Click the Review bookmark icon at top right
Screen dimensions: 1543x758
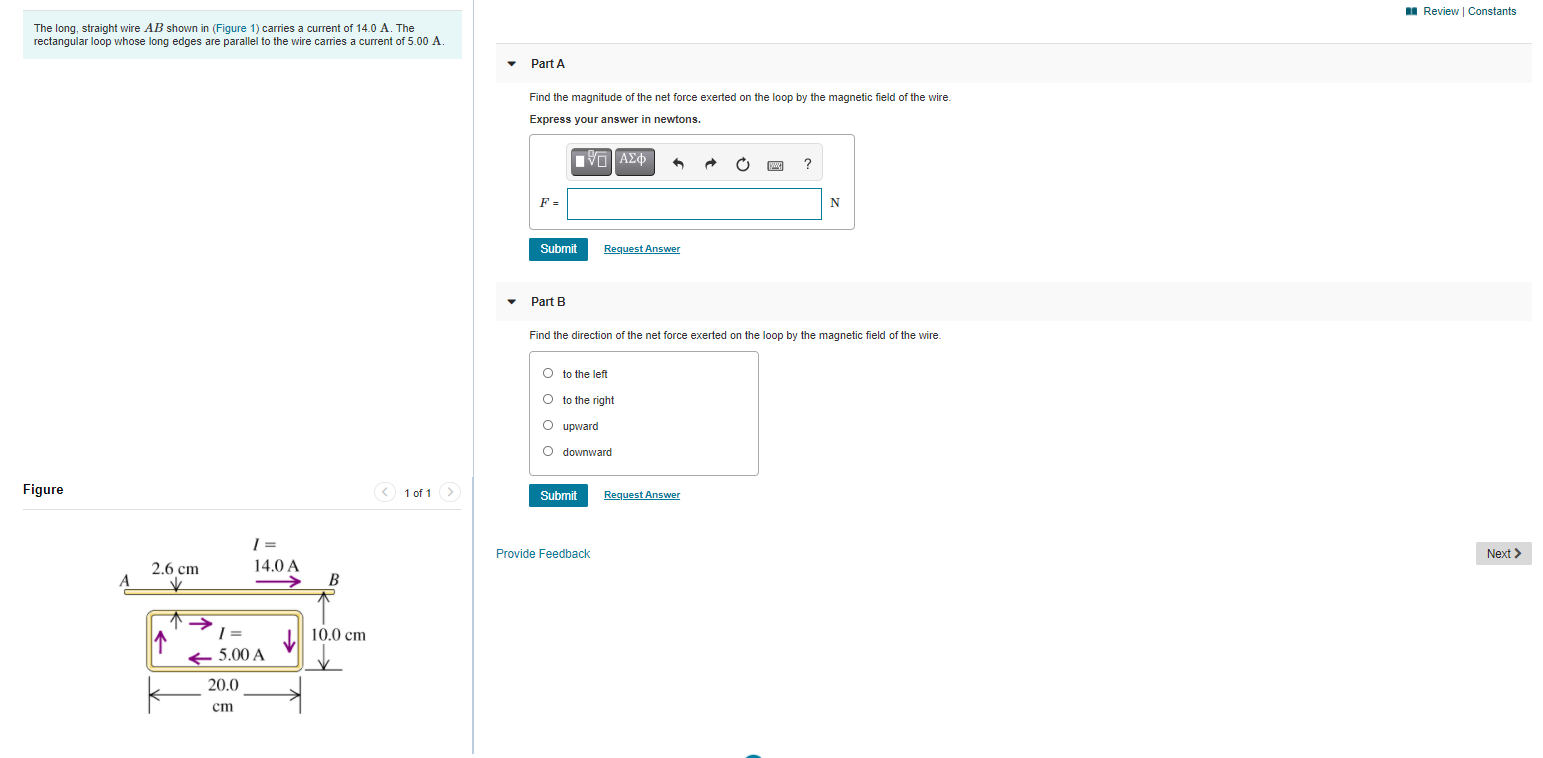(x=1411, y=10)
